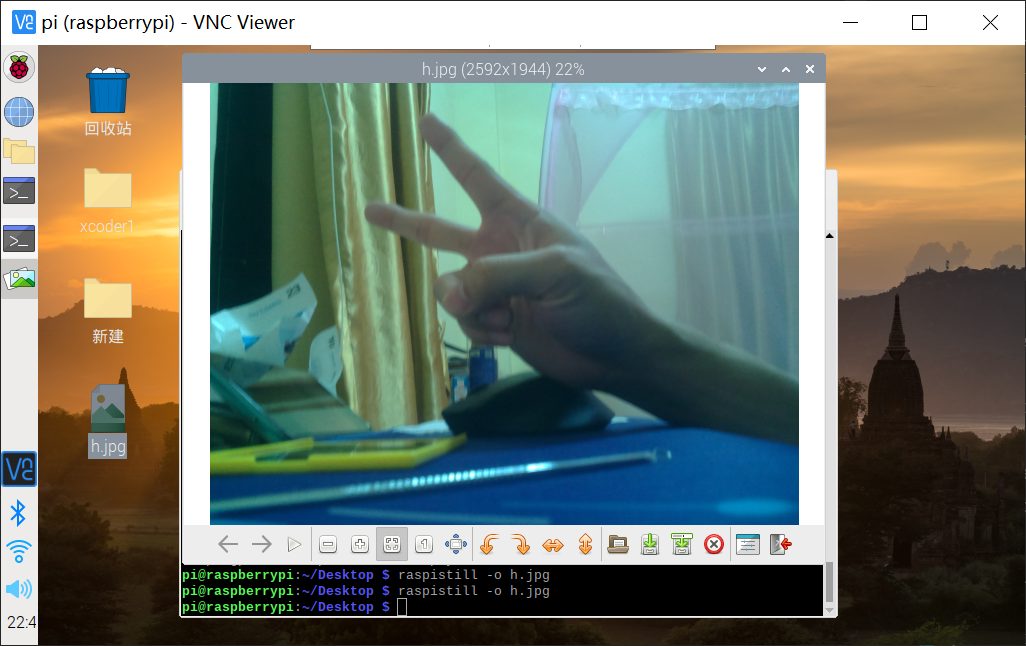Toggle fit image to window

pyautogui.click(x=392, y=544)
